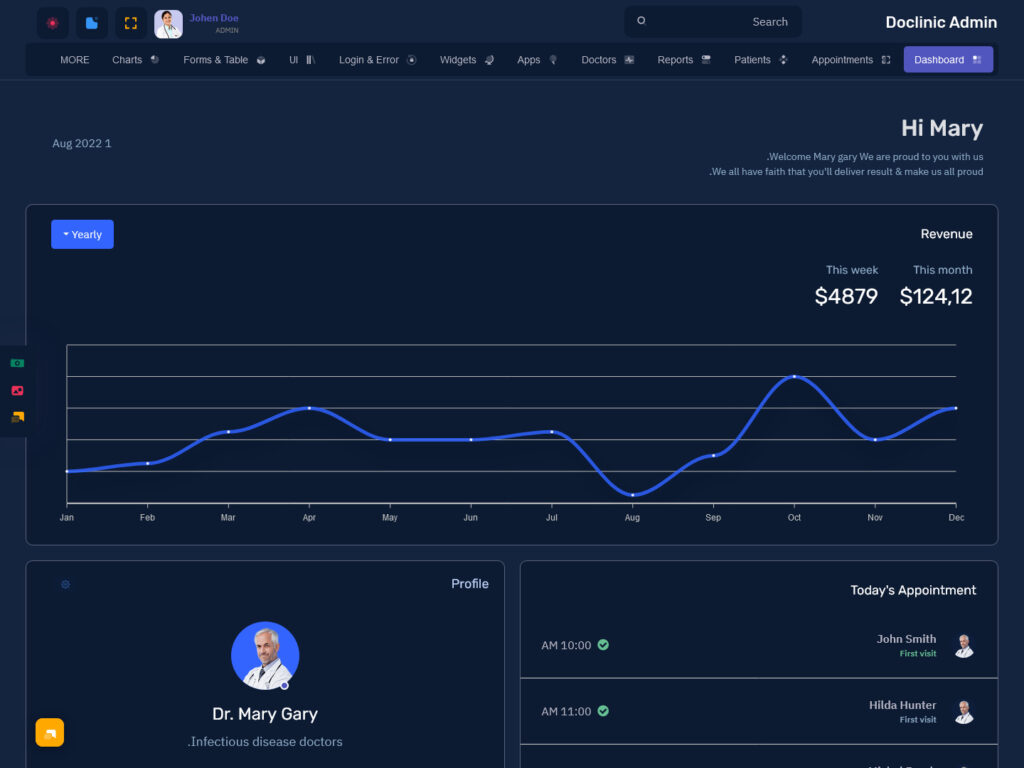
Task: Expand the Doctors menu in the navigation bar
Action: tap(606, 60)
